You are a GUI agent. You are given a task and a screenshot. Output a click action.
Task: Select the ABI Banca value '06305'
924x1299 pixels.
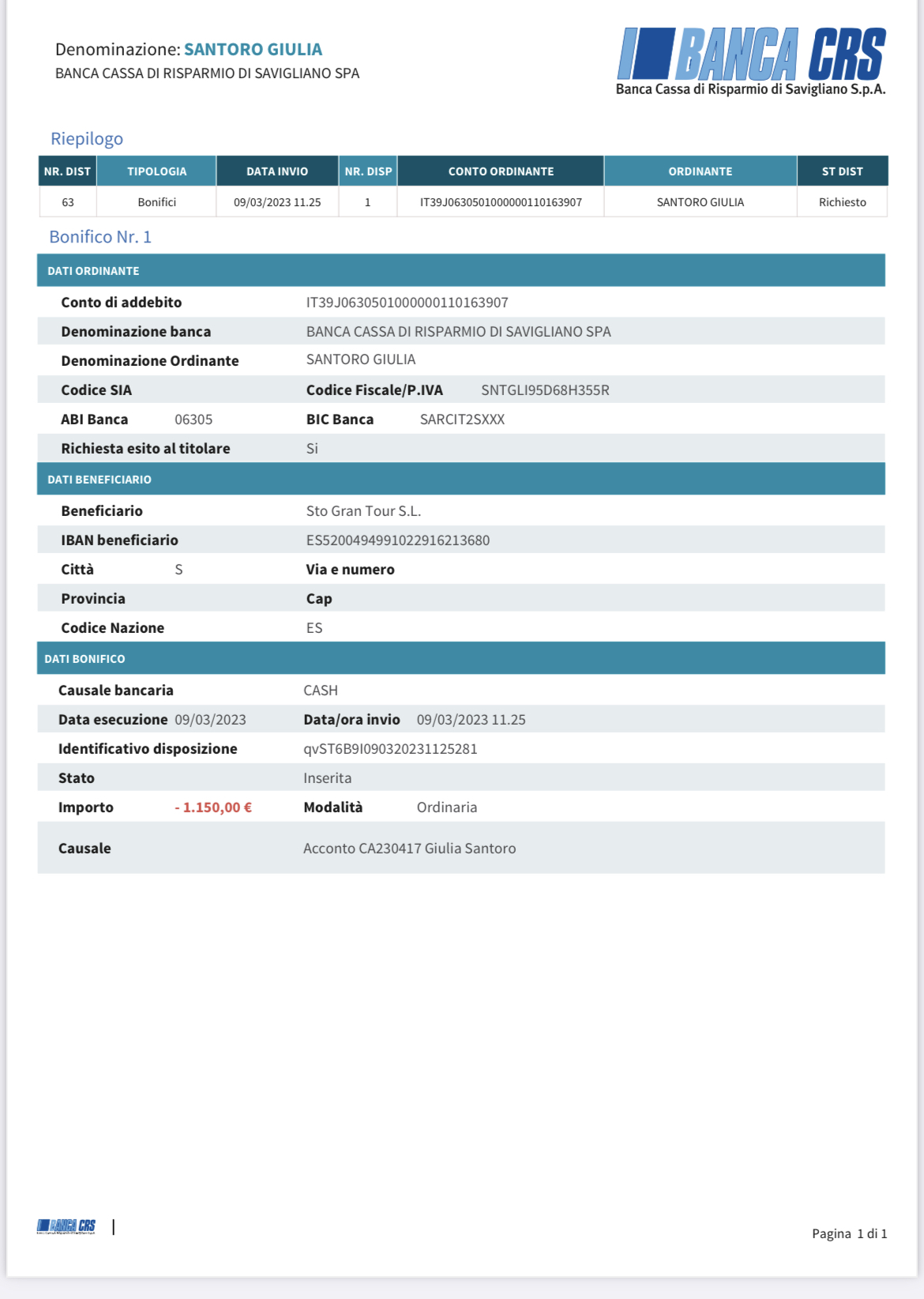pyautogui.click(x=193, y=420)
